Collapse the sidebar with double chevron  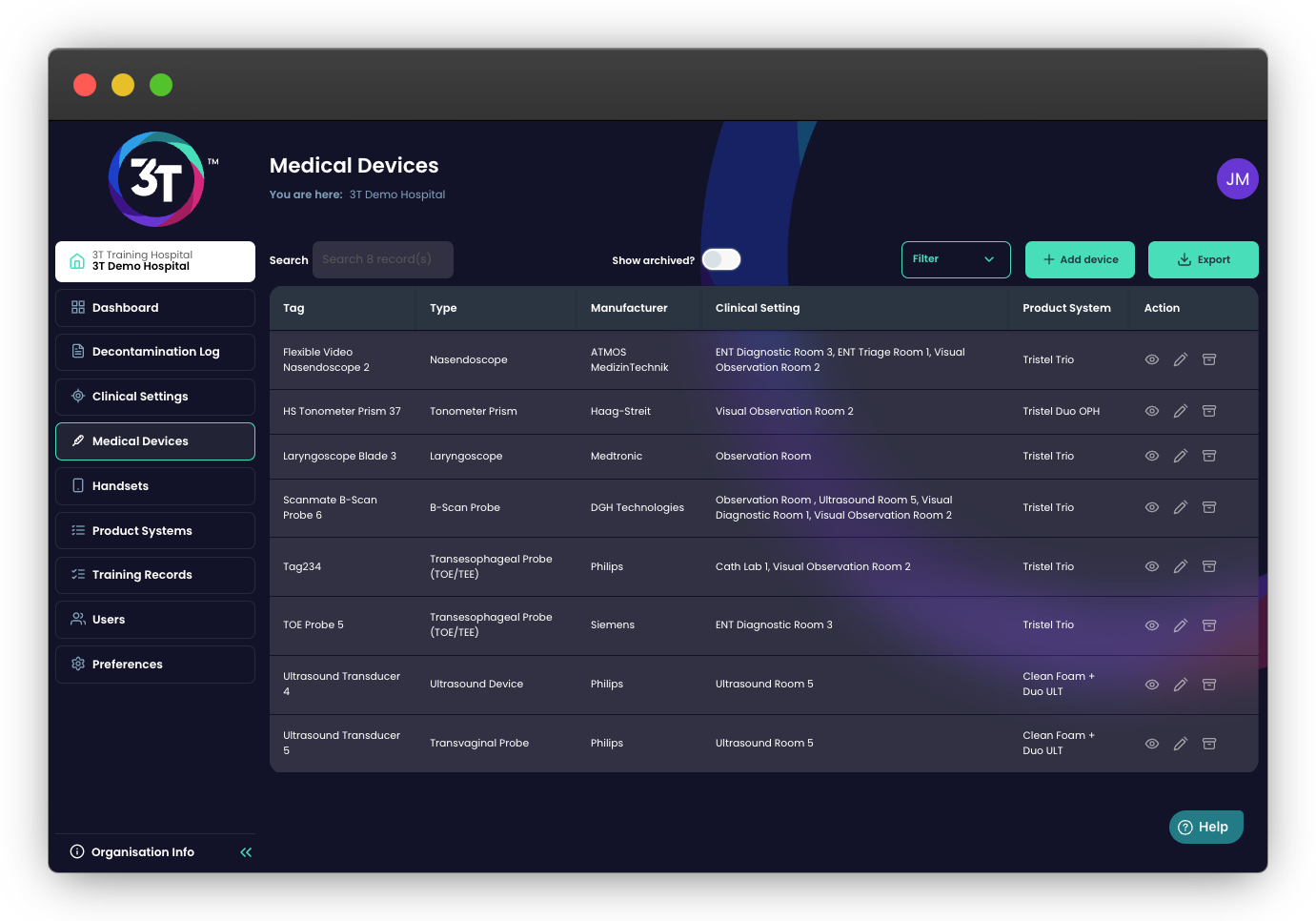(x=246, y=852)
